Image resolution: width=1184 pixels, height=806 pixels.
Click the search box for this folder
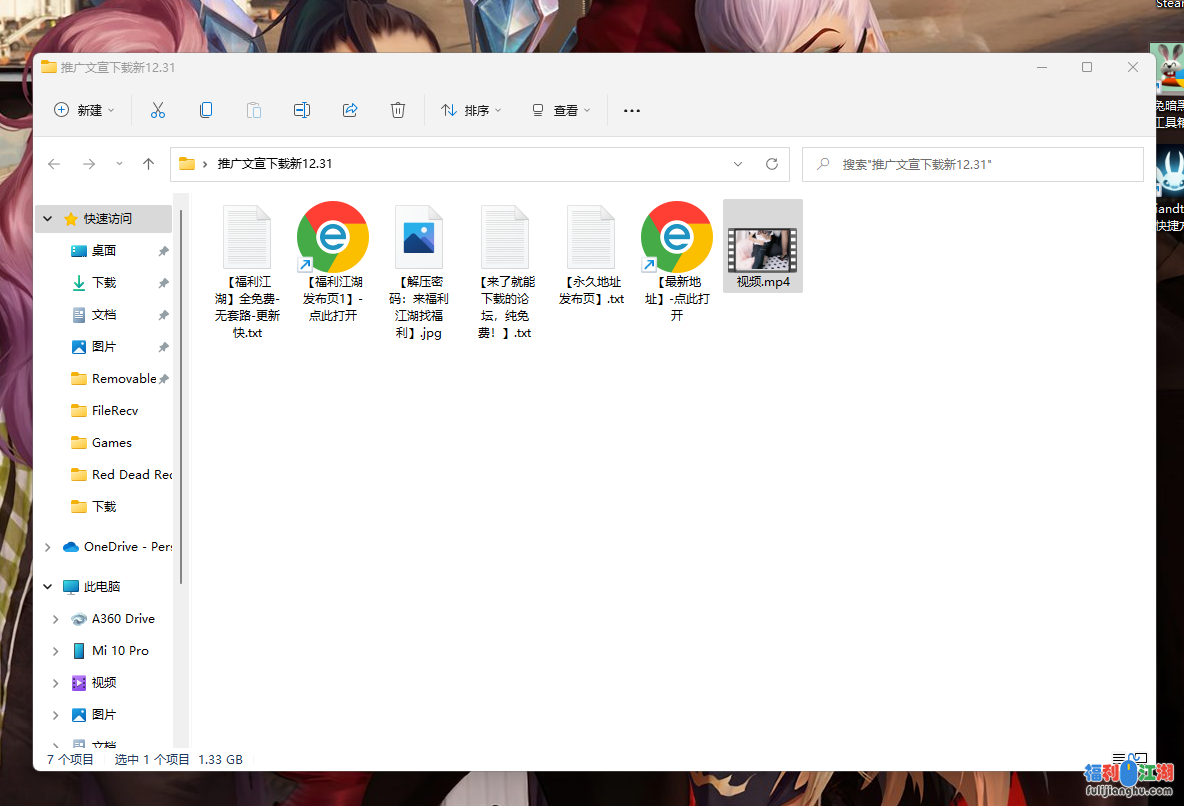click(x=972, y=164)
